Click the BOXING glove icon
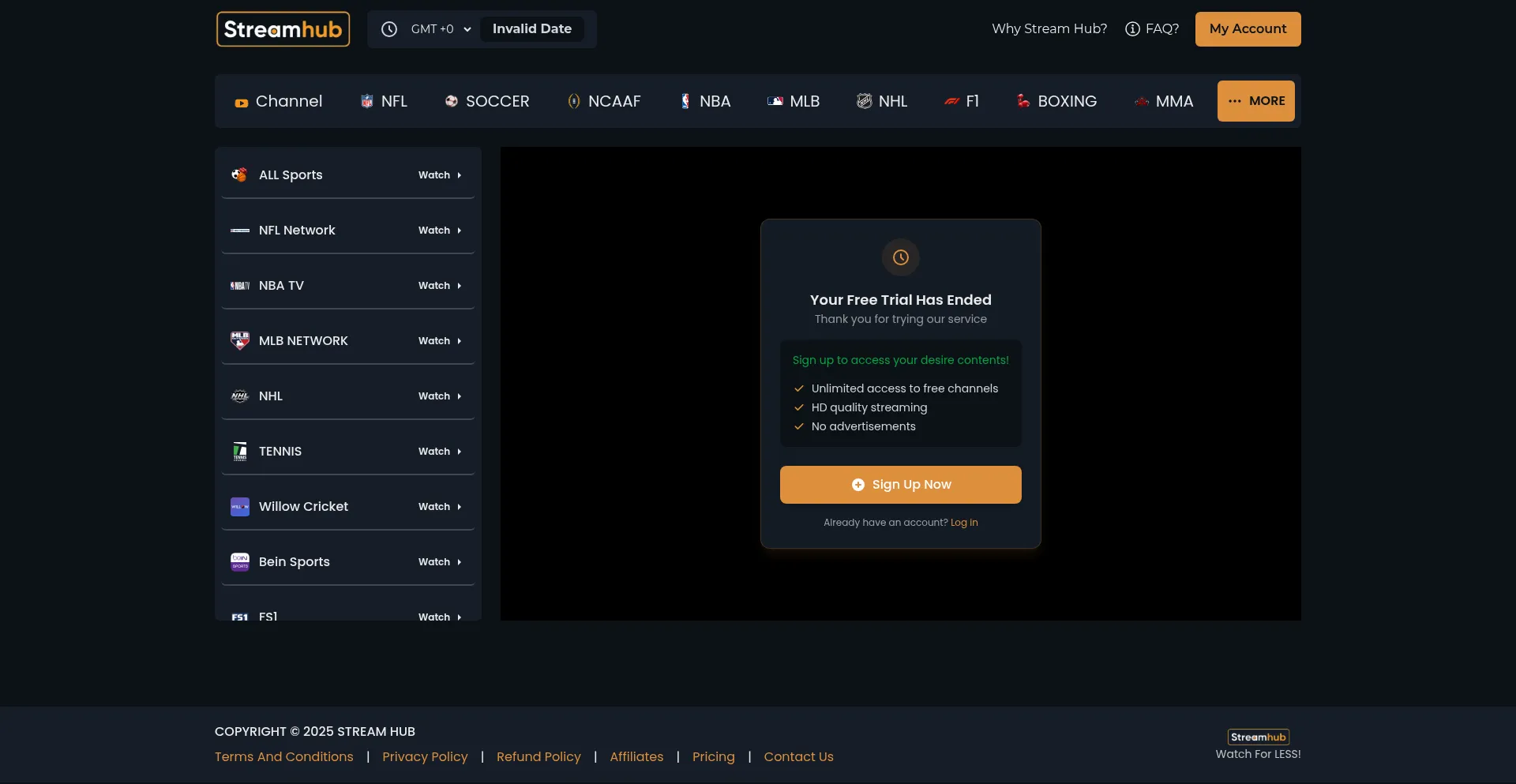Image resolution: width=1516 pixels, height=784 pixels. 1023,101
